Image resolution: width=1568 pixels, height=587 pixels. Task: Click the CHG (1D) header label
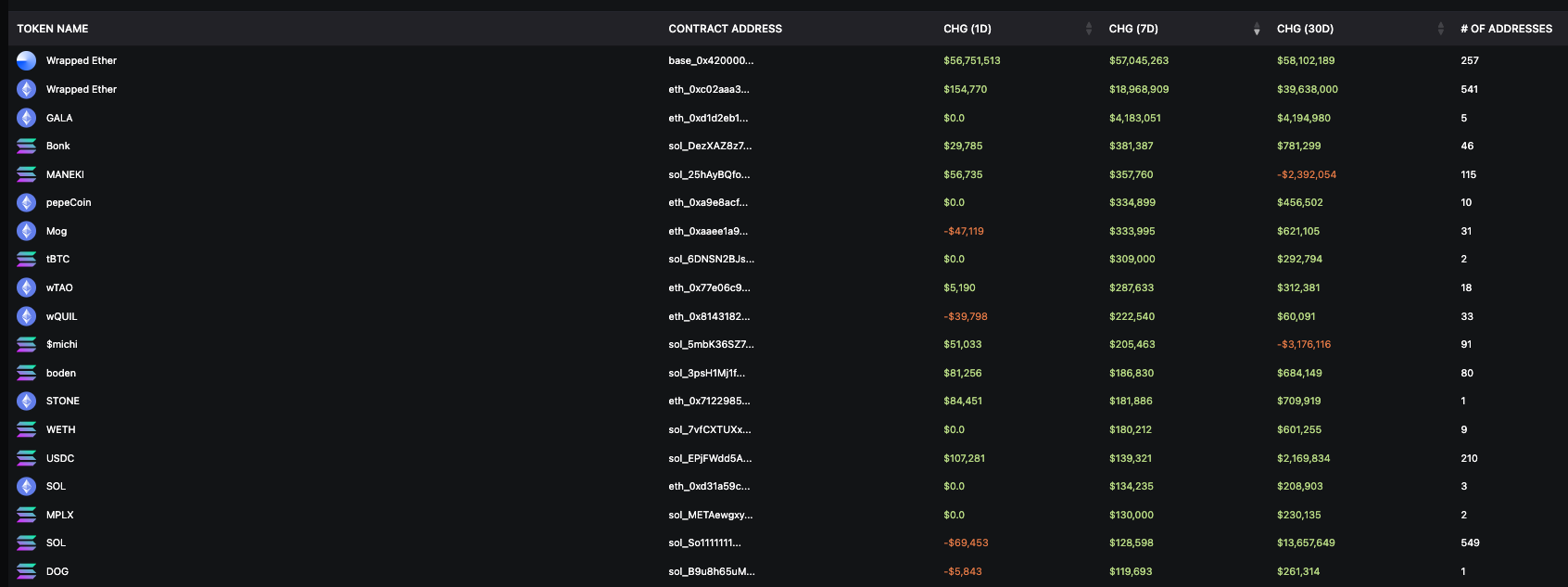pos(967,29)
